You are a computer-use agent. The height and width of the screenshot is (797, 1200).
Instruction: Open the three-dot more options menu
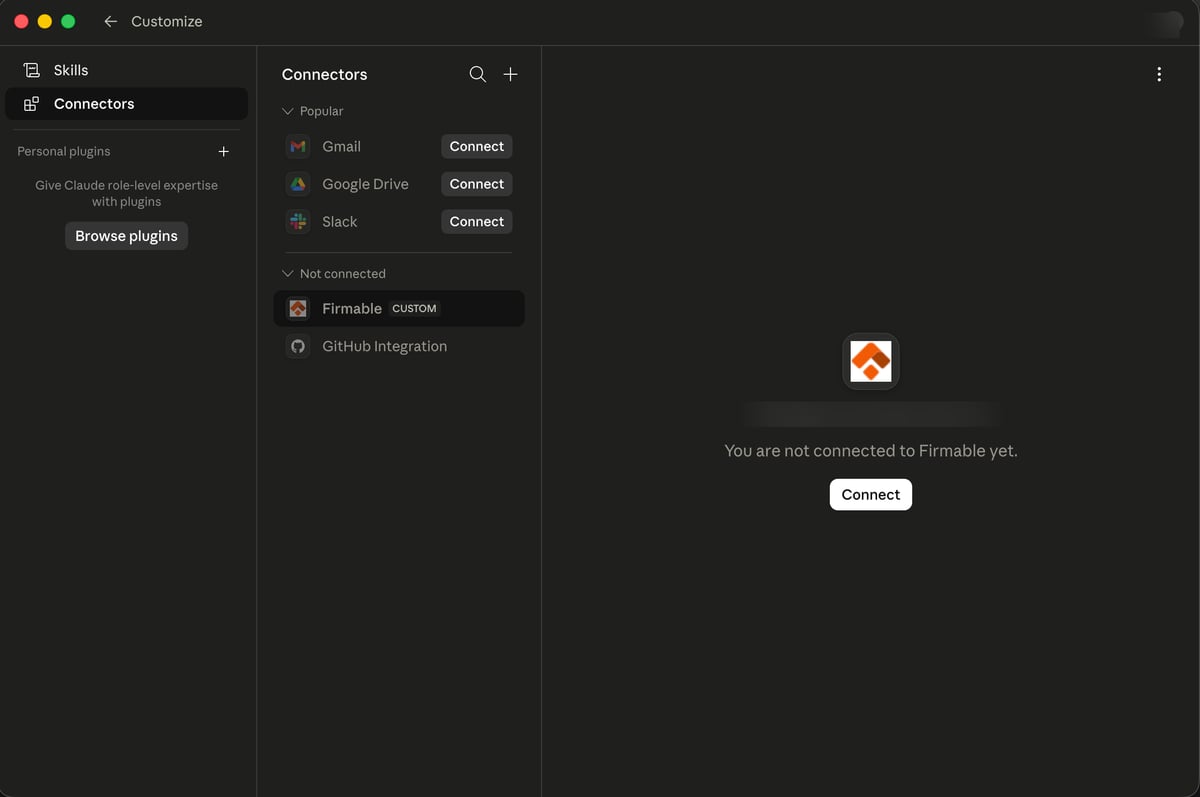[x=1159, y=74]
